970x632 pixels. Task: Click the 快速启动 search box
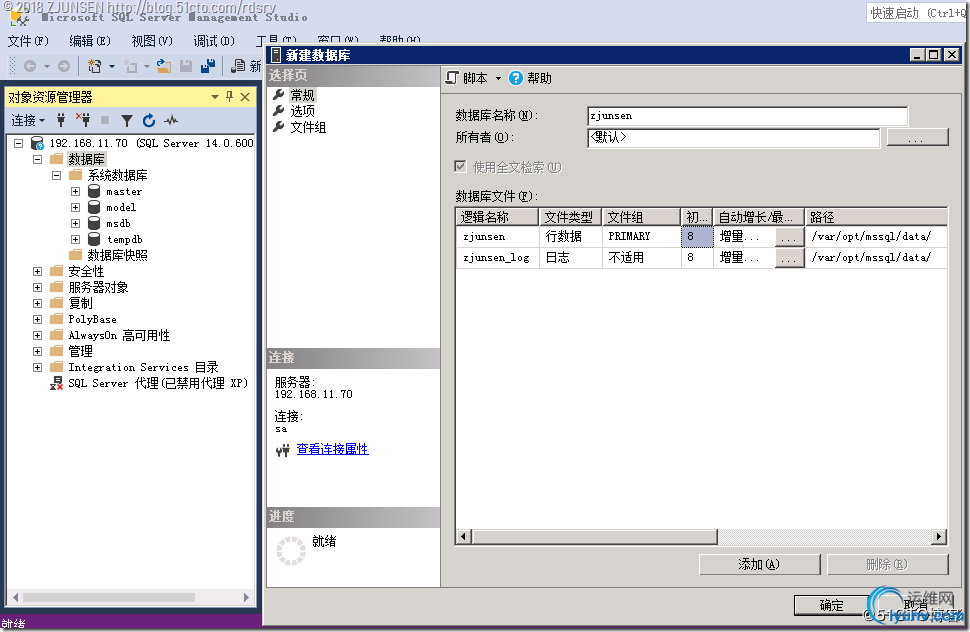coord(917,13)
